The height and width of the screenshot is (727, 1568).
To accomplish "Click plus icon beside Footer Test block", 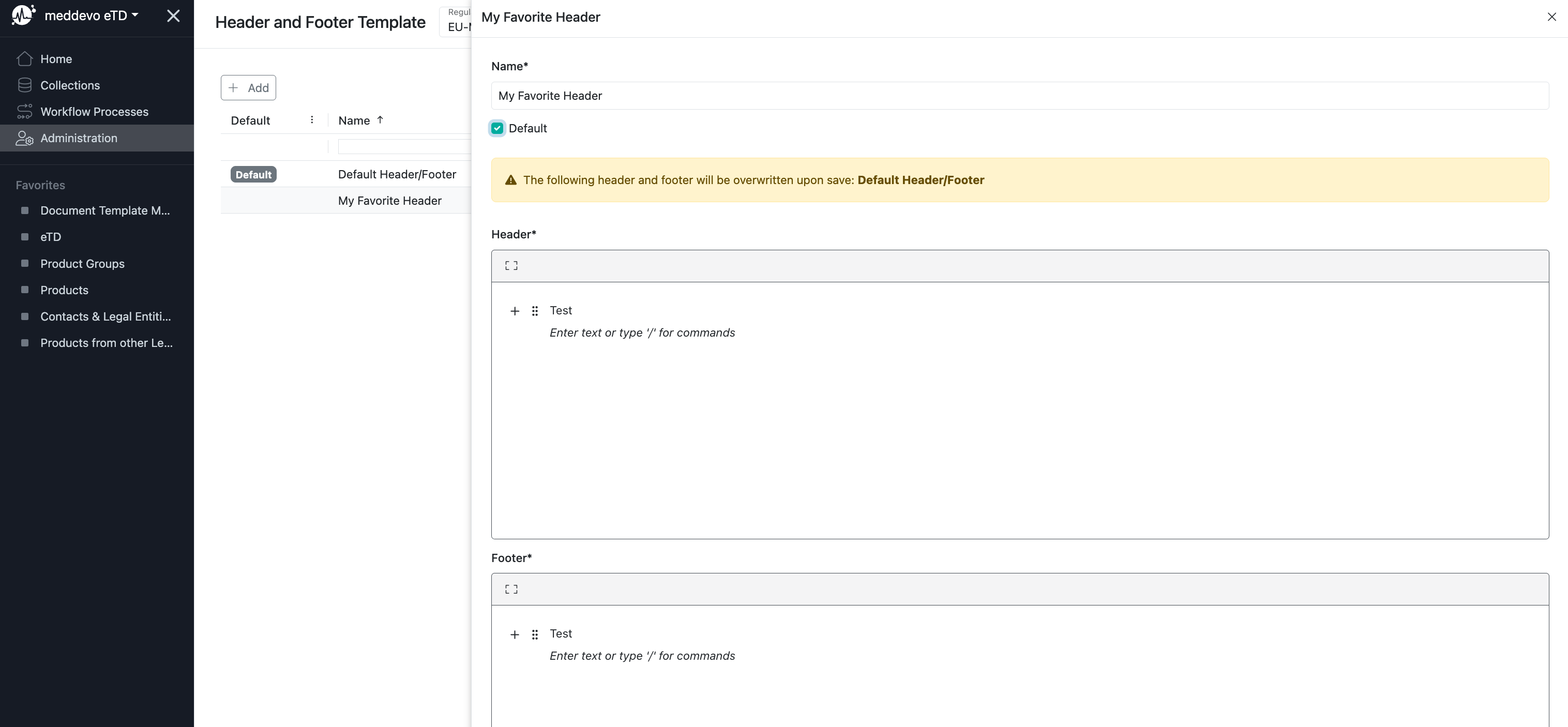I will point(515,634).
